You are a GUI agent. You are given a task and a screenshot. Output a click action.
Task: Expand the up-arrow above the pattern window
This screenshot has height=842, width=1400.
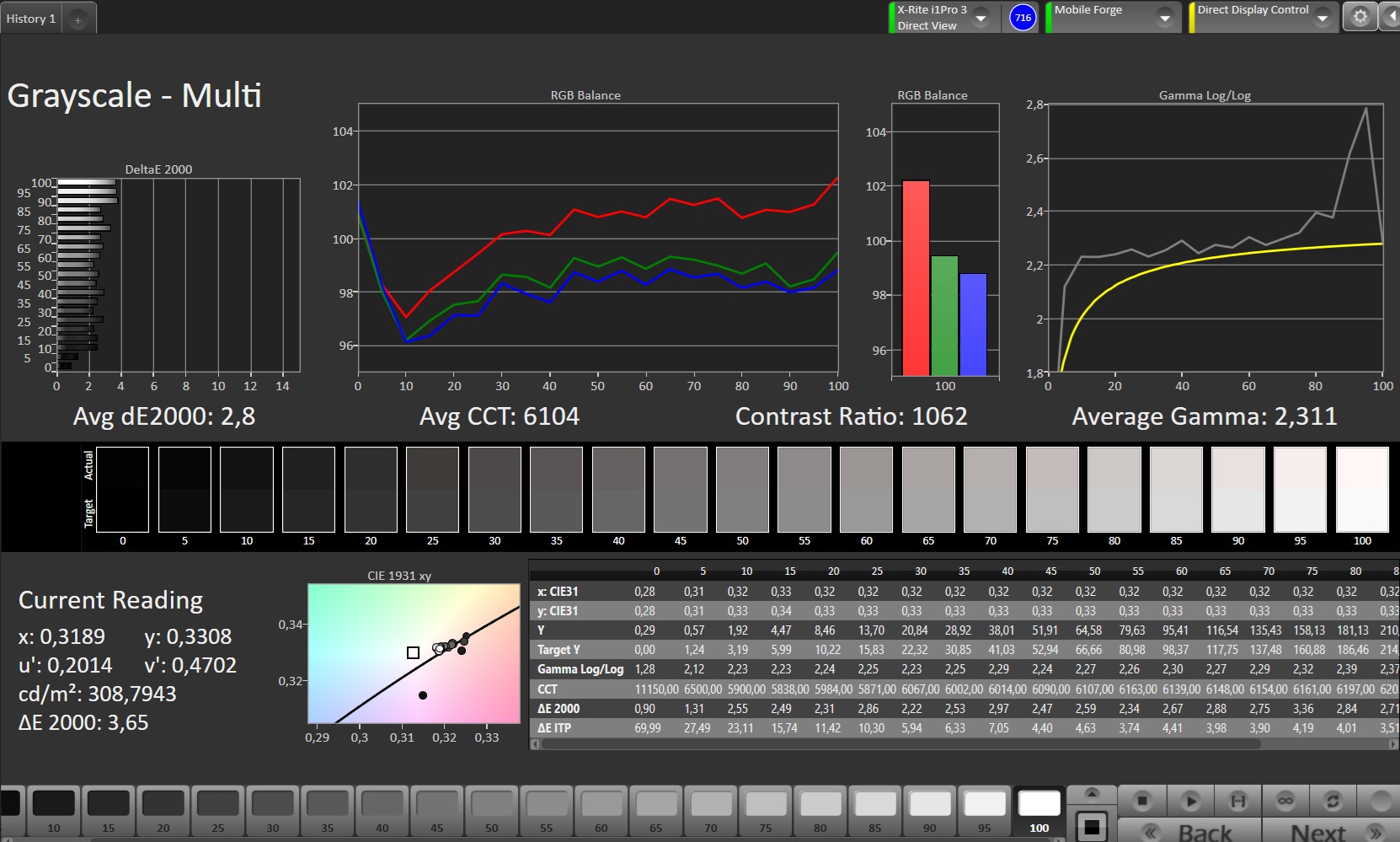point(1092,794)
